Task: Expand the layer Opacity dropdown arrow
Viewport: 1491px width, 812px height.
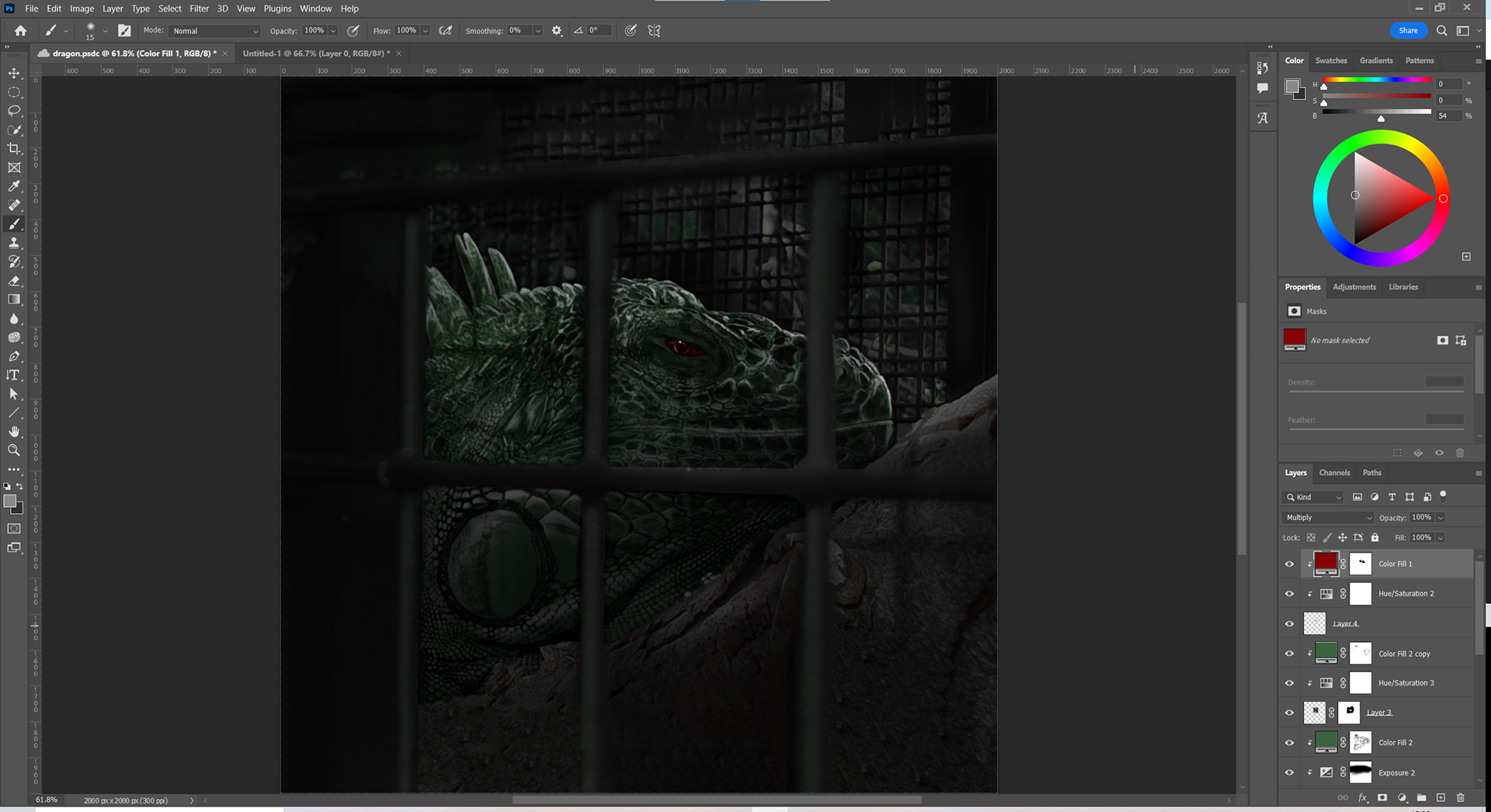Action: tap(1441, 518)
